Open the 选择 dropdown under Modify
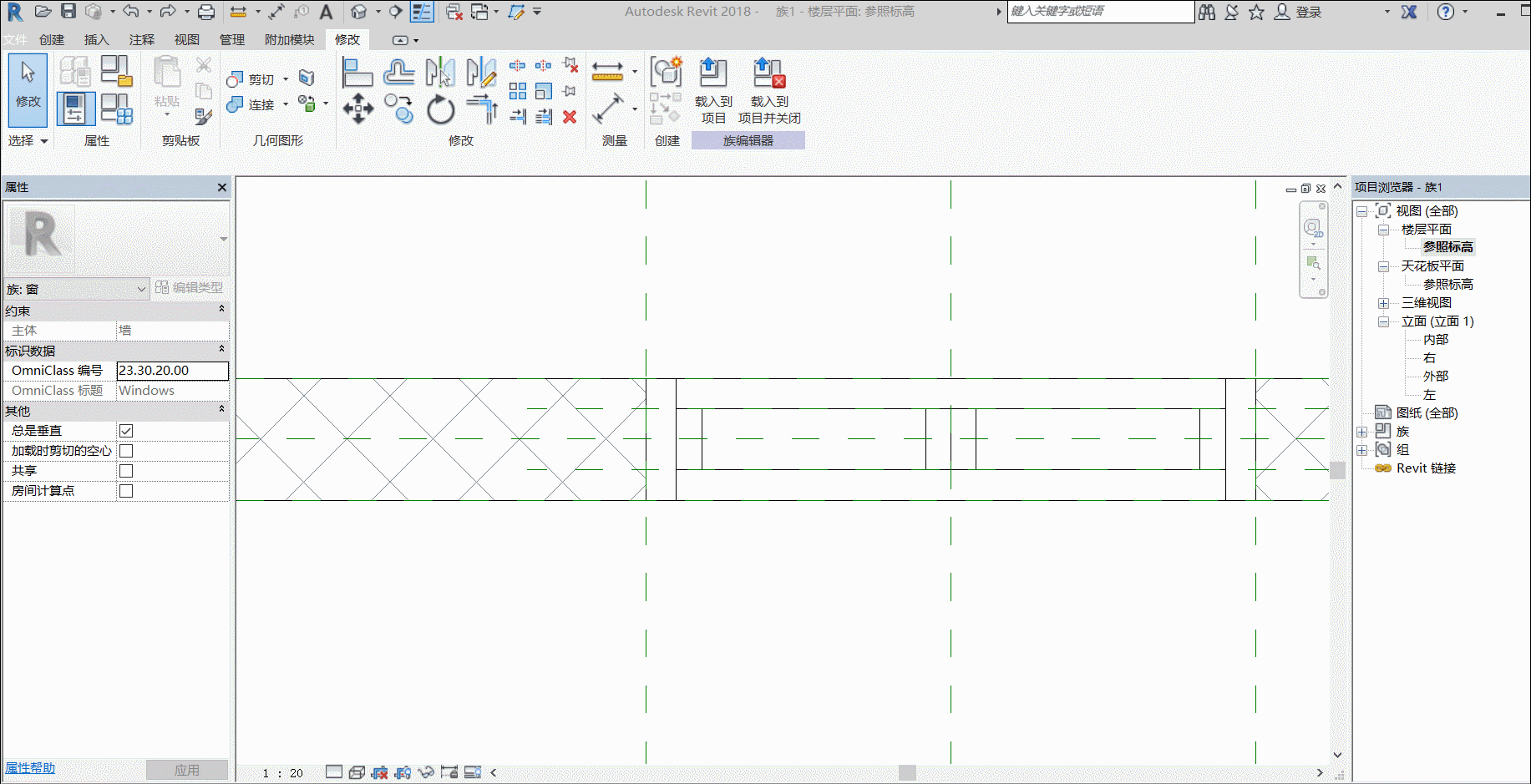Image resolution: width=1531 pixels, height=784 pixels. [x=28, y=141]
